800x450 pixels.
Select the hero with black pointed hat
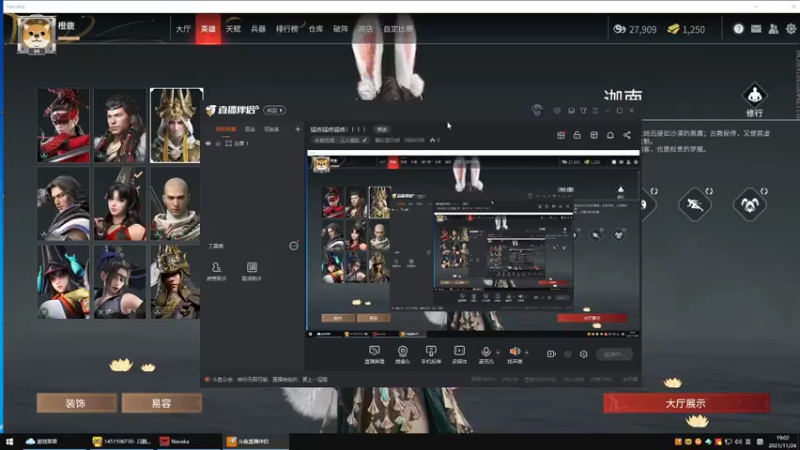(x=63, y=282)
